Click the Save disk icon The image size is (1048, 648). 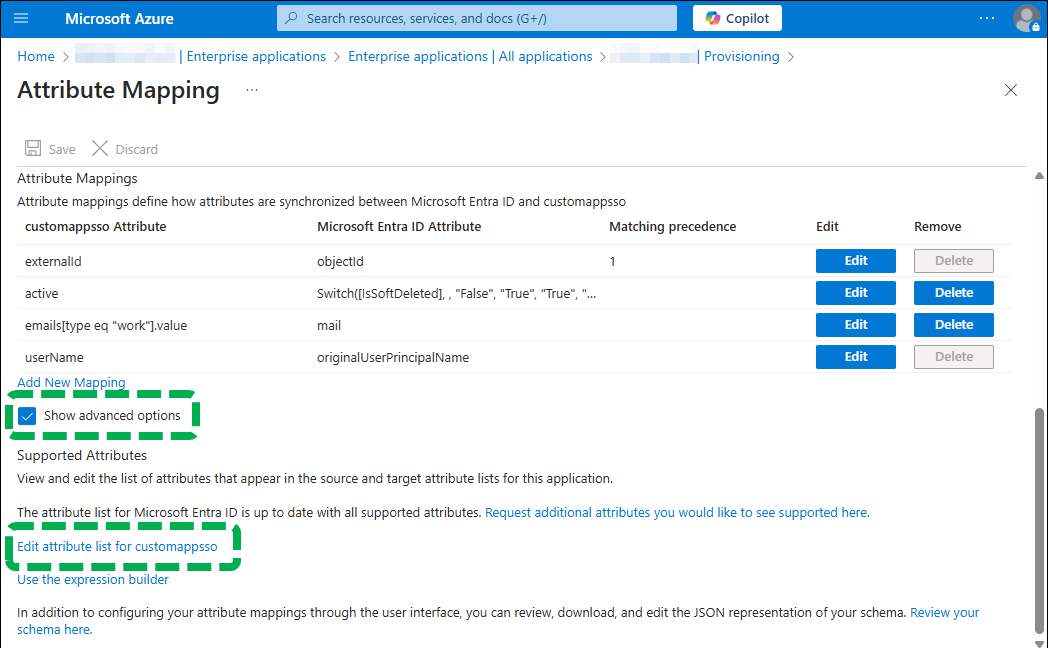pos(33,148)
